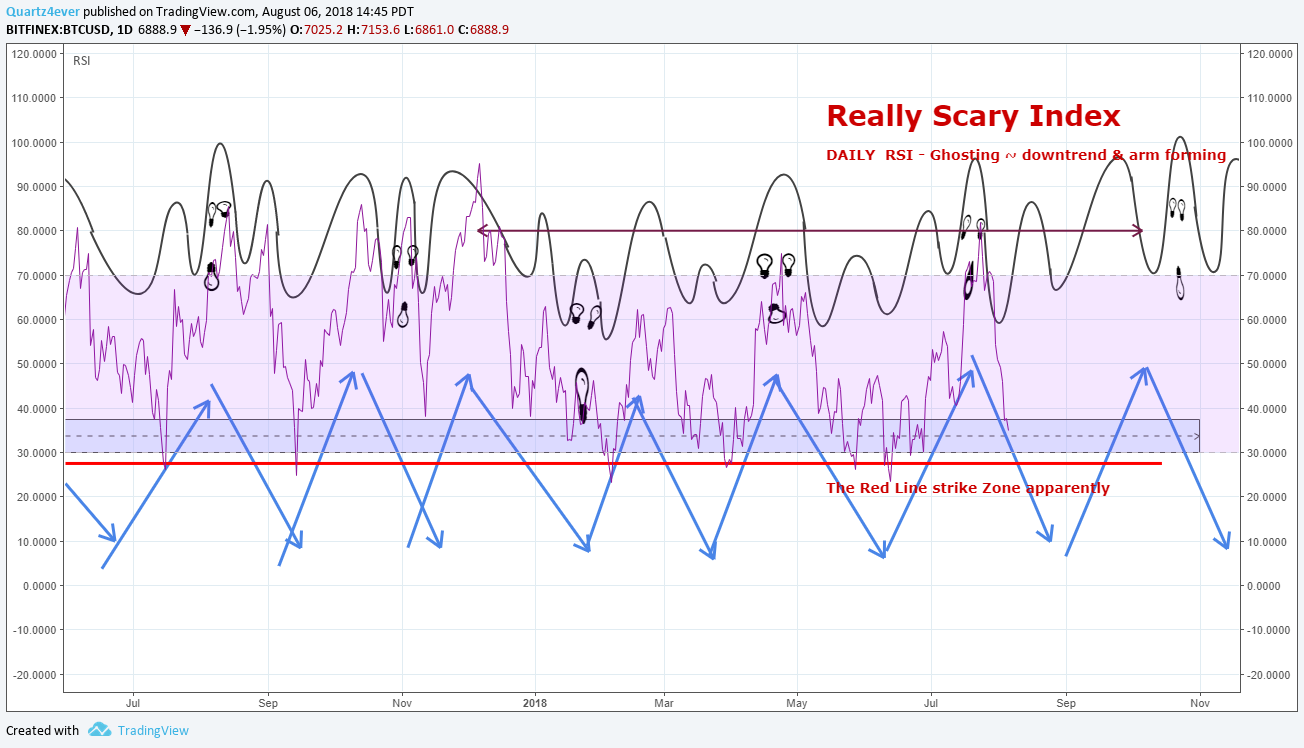Click the Really Scary Index title text
Image resolution: width=1304 pixels, height=748 pixels.
(973, 116)
